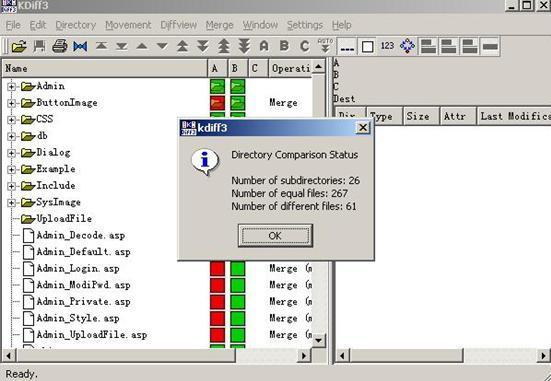551x381 pixels.
Task: Click the Name column header
Action: coord(105,68)
